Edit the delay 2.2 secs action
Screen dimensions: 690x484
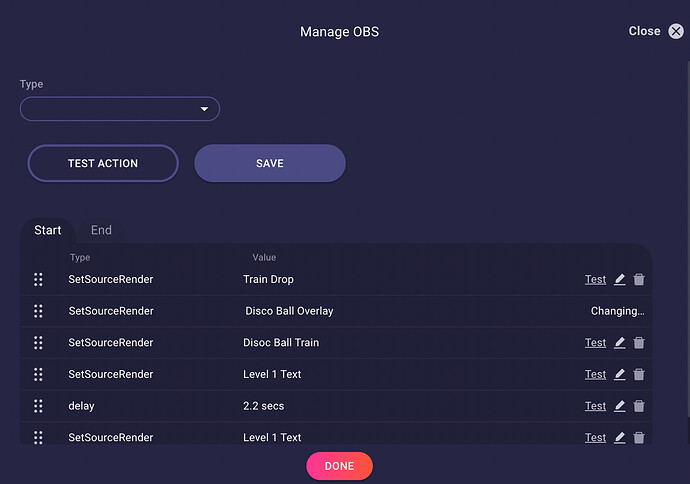click(x=620, y=406)
